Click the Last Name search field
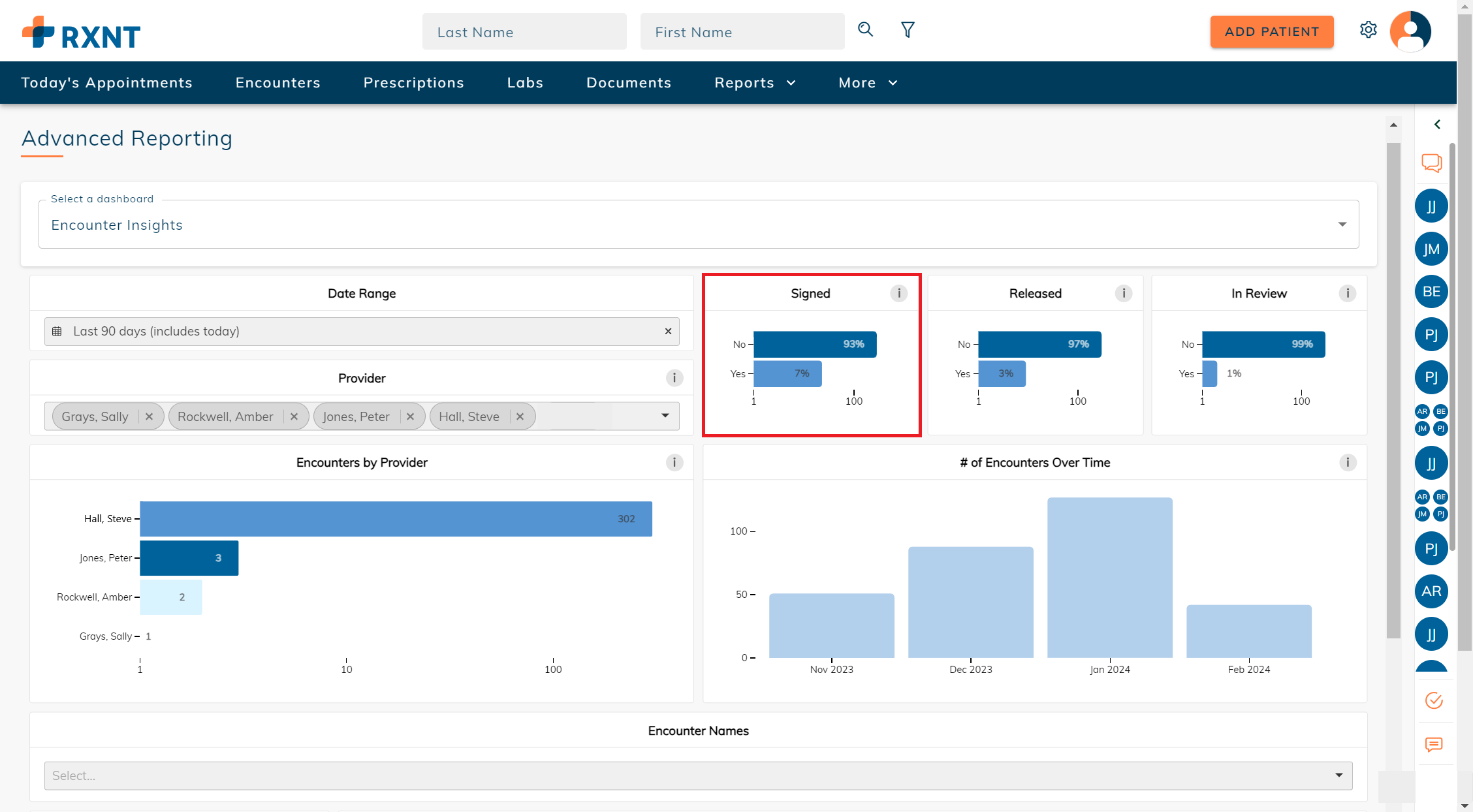The image size is (1473, 812). (524, 32)
